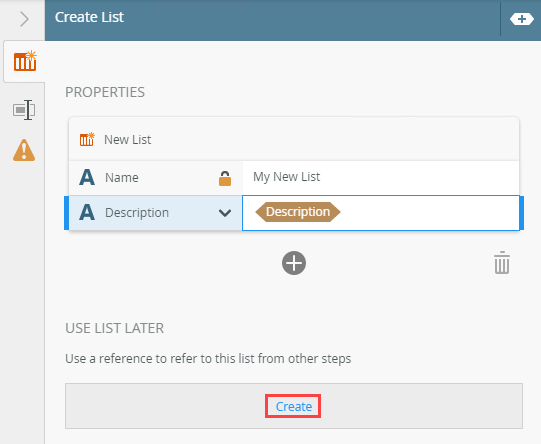Viewport: 541px width, 444px height.
Task: Open the warning errors tab icon
Action: pos(24,150)
